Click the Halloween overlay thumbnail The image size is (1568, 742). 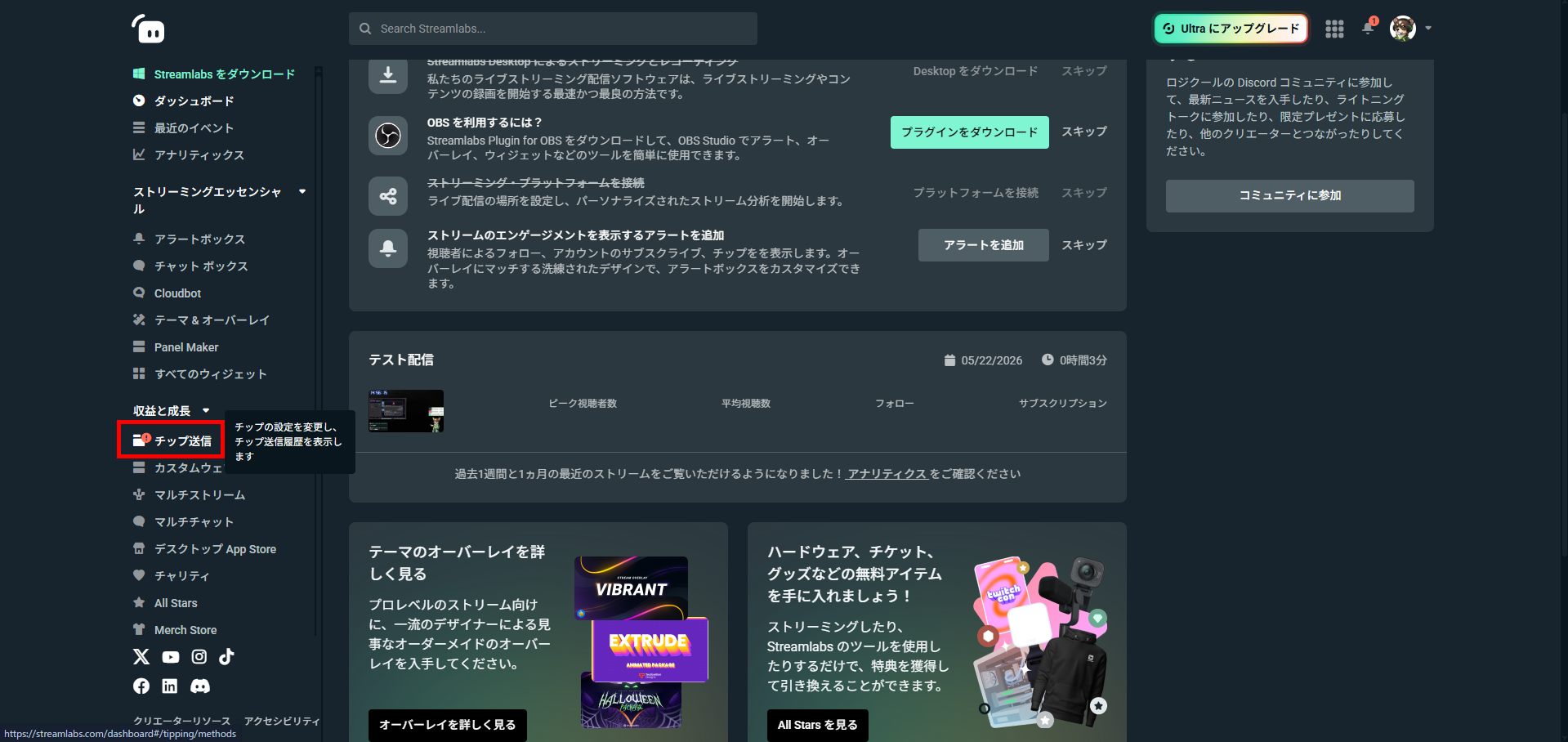pos(631,701)
